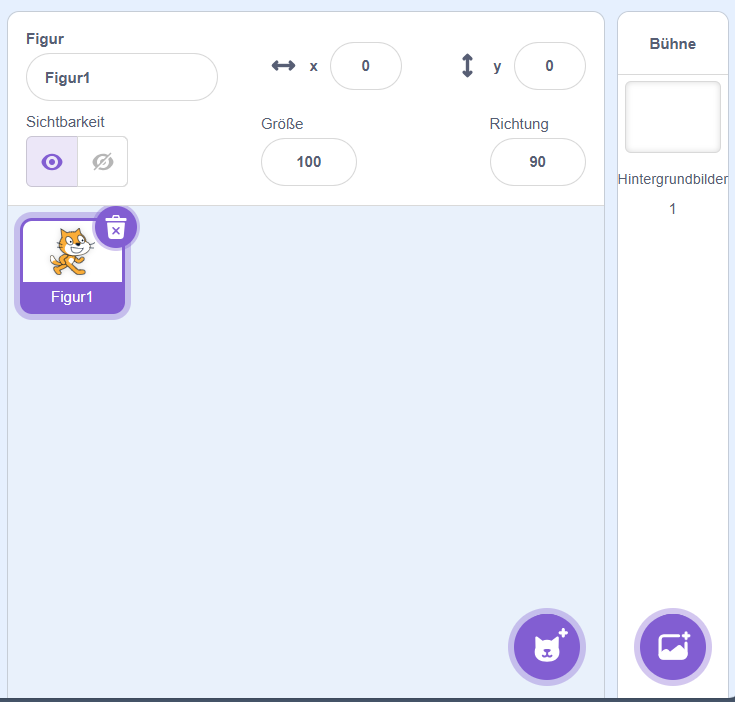Click the add sprite cat button
The width and height of the screenshot is (735, 702).
pos(547,646)
